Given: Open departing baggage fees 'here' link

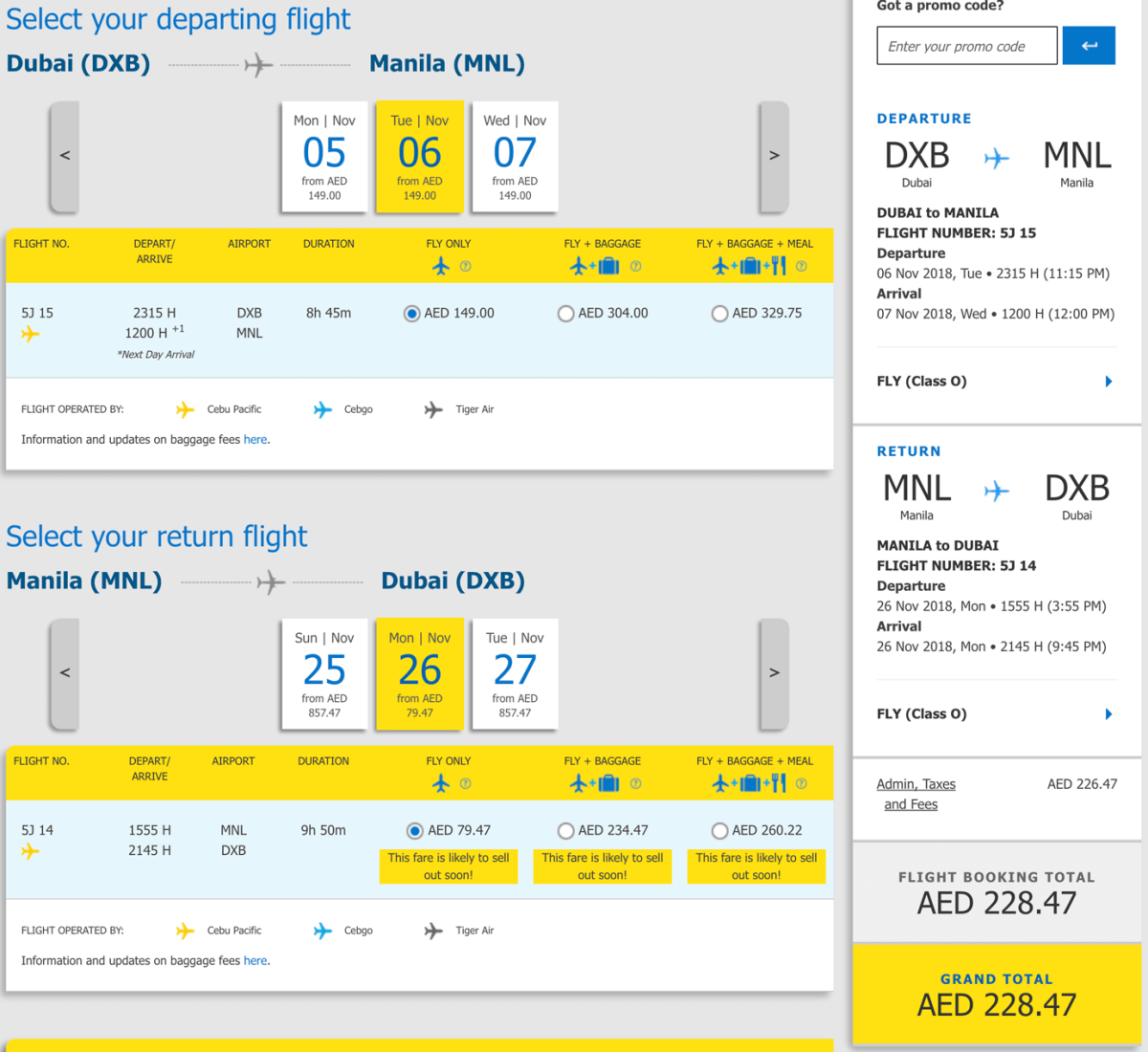Looking at the screenshot, I should (x=255, y=440).
